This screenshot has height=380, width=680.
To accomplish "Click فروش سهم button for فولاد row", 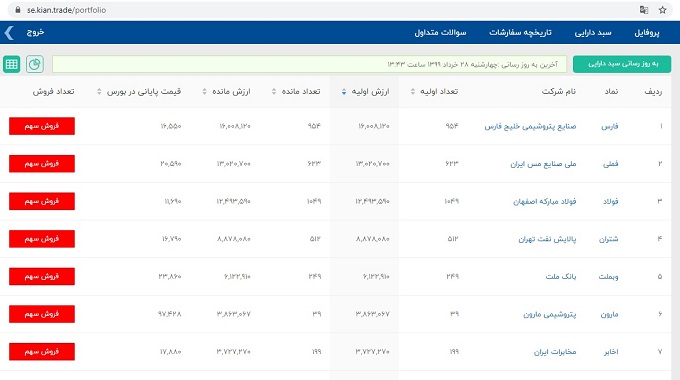I will click(x=42, y=201).
